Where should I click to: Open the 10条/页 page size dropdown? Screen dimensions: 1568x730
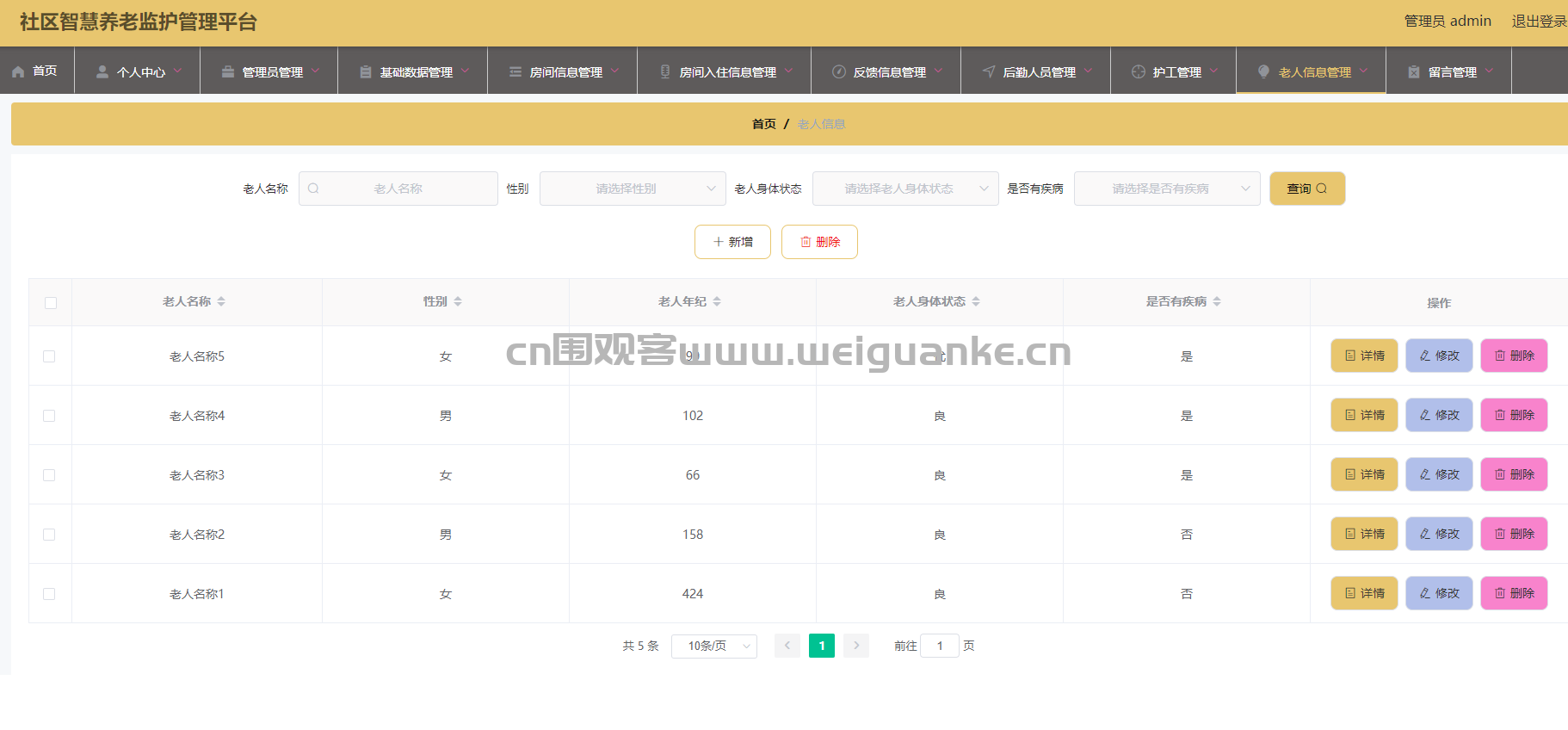coord(713,646)
